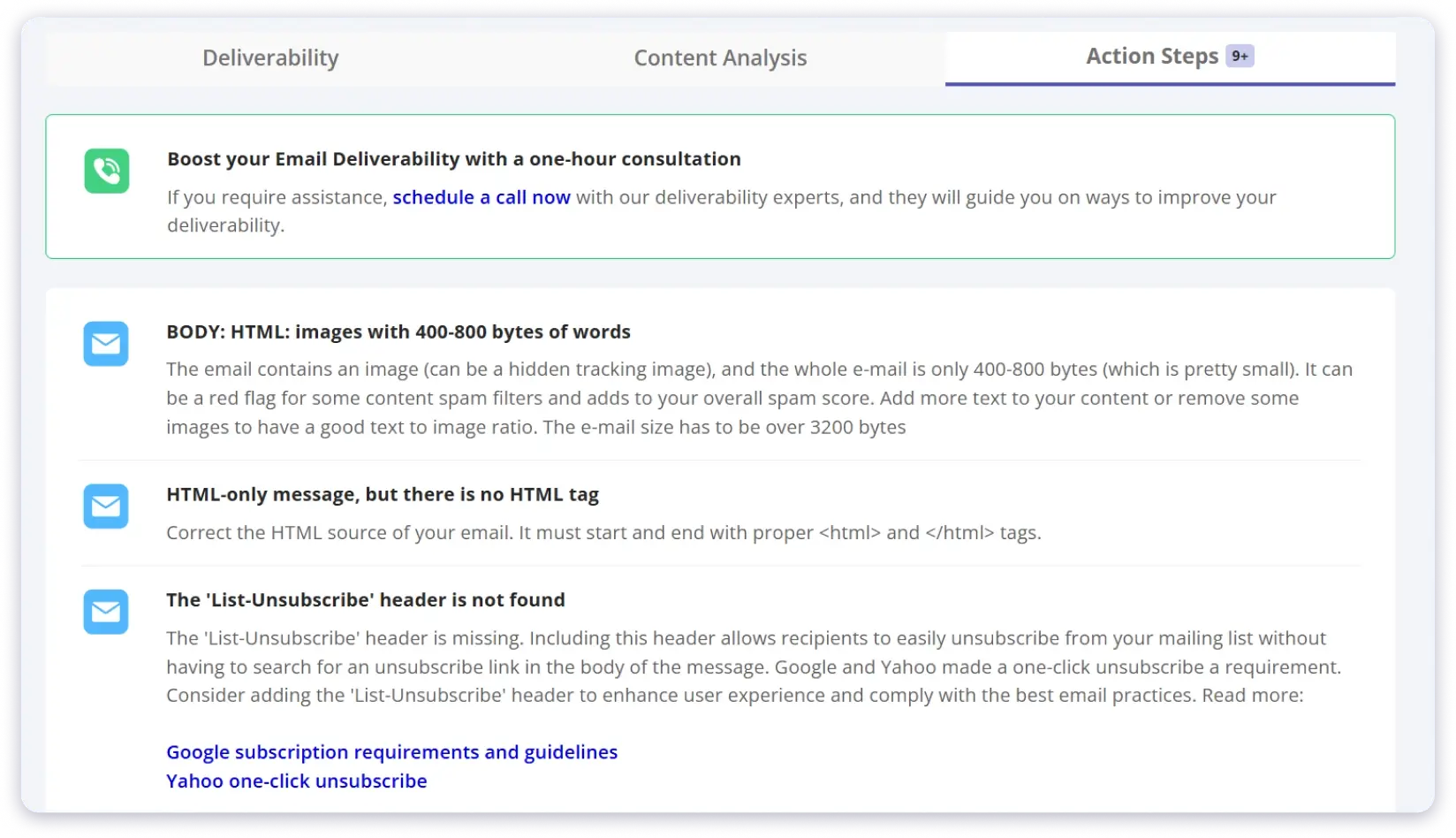Screen dimensions: 1456x838
Task: Open the 'schedule a call now' link
Action: coord(482,197)
